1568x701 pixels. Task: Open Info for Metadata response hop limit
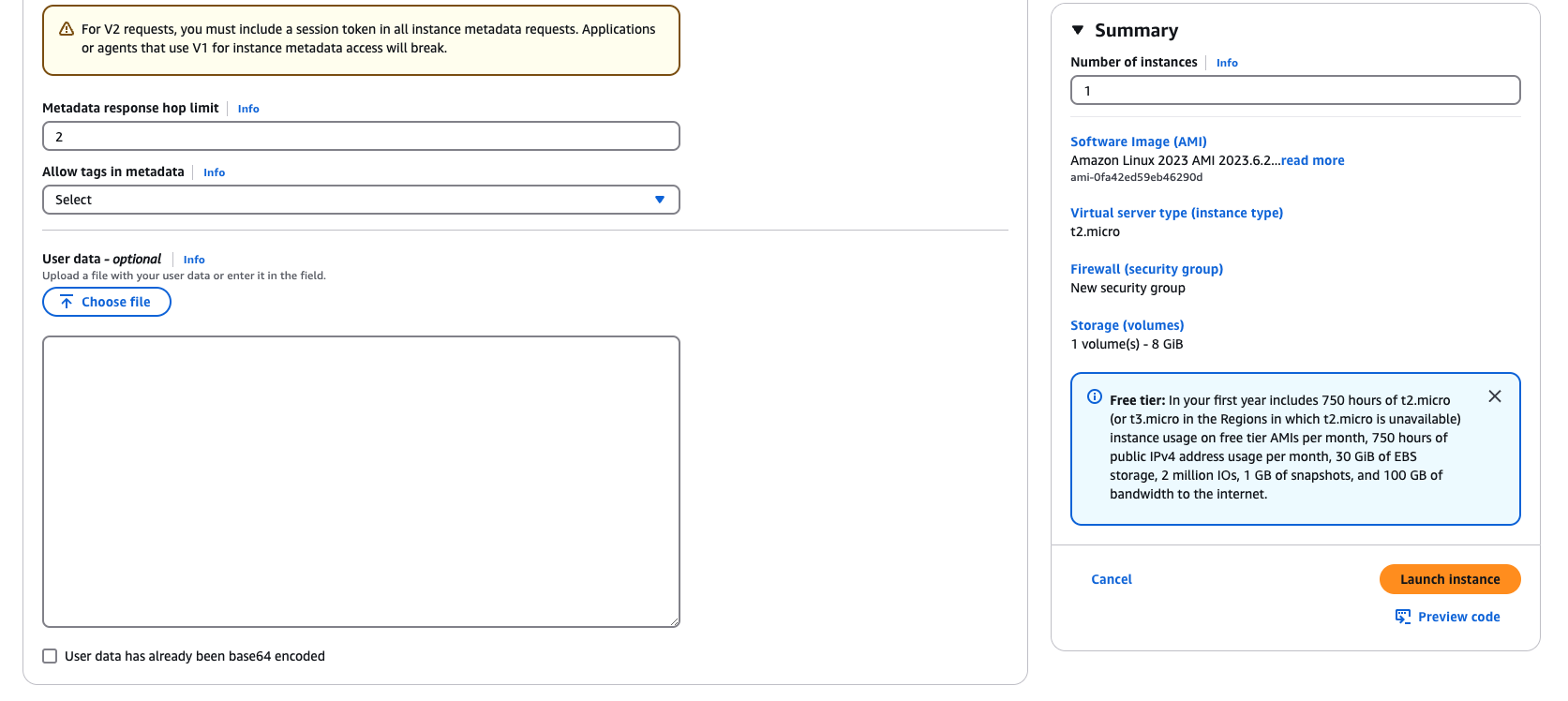click(248, 109)
